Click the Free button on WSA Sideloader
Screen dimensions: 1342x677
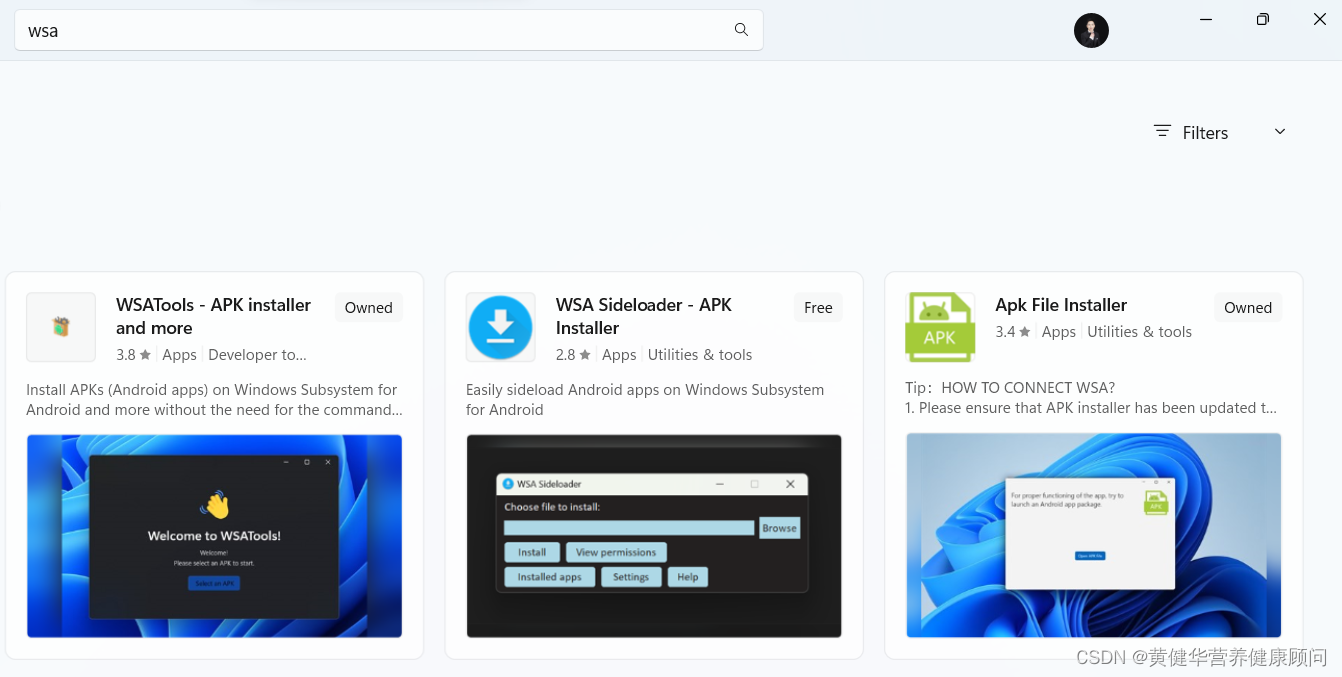pos(818,308)
